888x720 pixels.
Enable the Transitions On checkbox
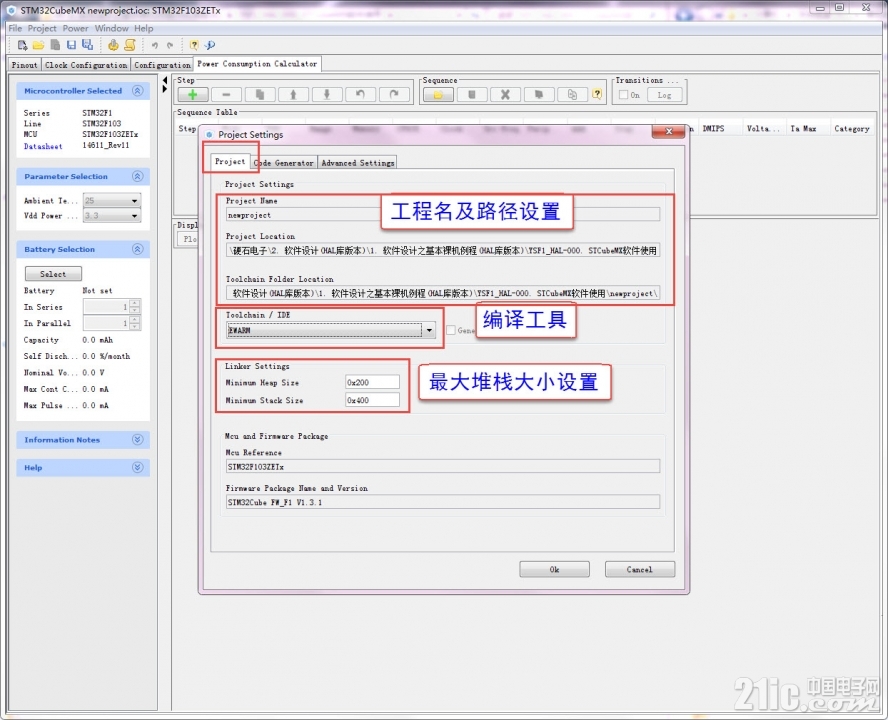[624, 95]
